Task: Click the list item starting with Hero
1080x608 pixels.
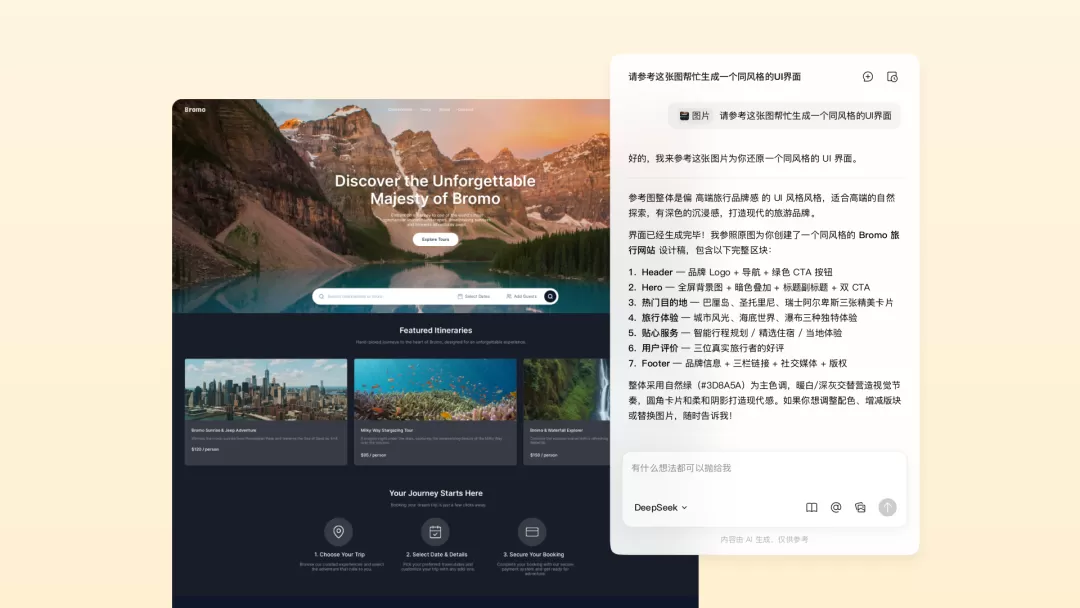Action: click(749, 287)
